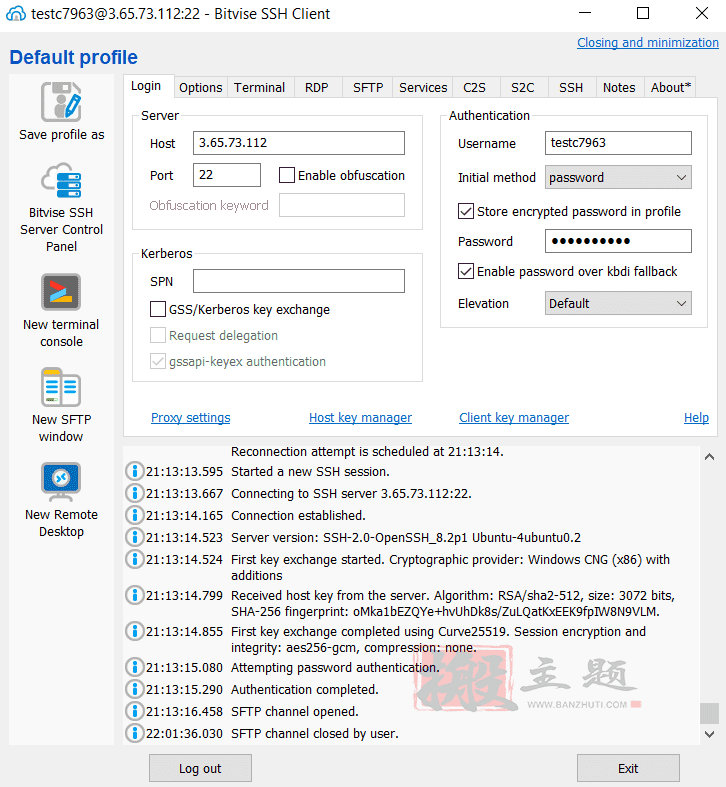The image size is (726, 787).
Task: Click into the Host input field
Action: (x=298, y=143)
